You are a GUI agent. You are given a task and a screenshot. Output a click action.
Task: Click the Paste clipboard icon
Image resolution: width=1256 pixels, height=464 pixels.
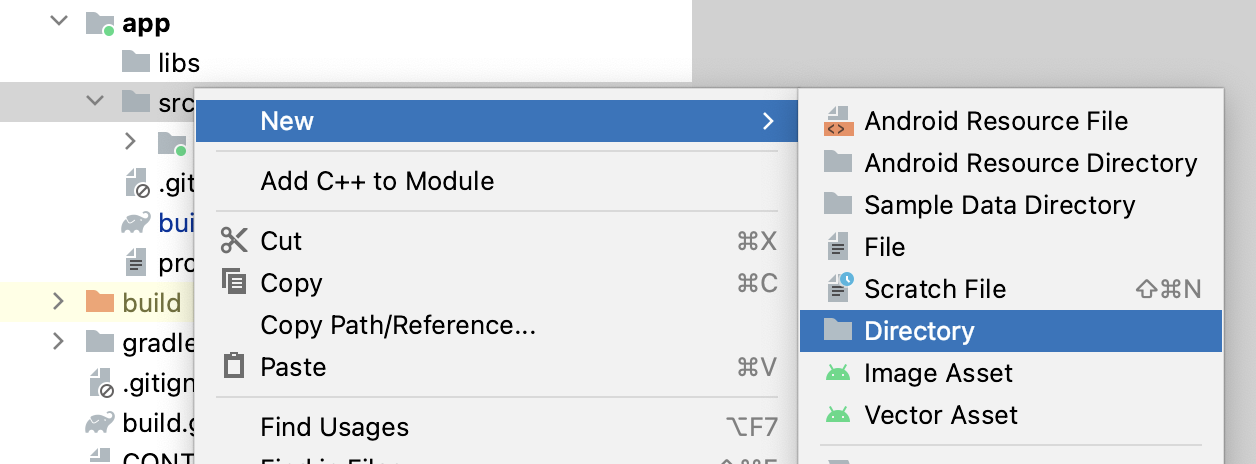click(x=234, y=367)
